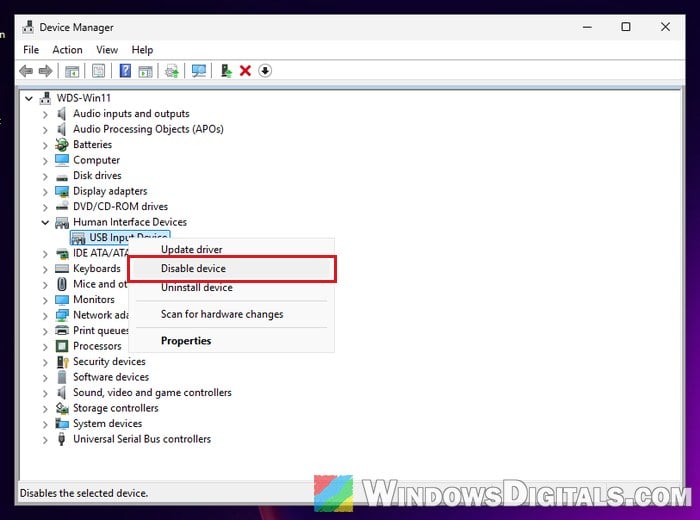
Task: Open the Help menu
Action: [x=142, y=50]
